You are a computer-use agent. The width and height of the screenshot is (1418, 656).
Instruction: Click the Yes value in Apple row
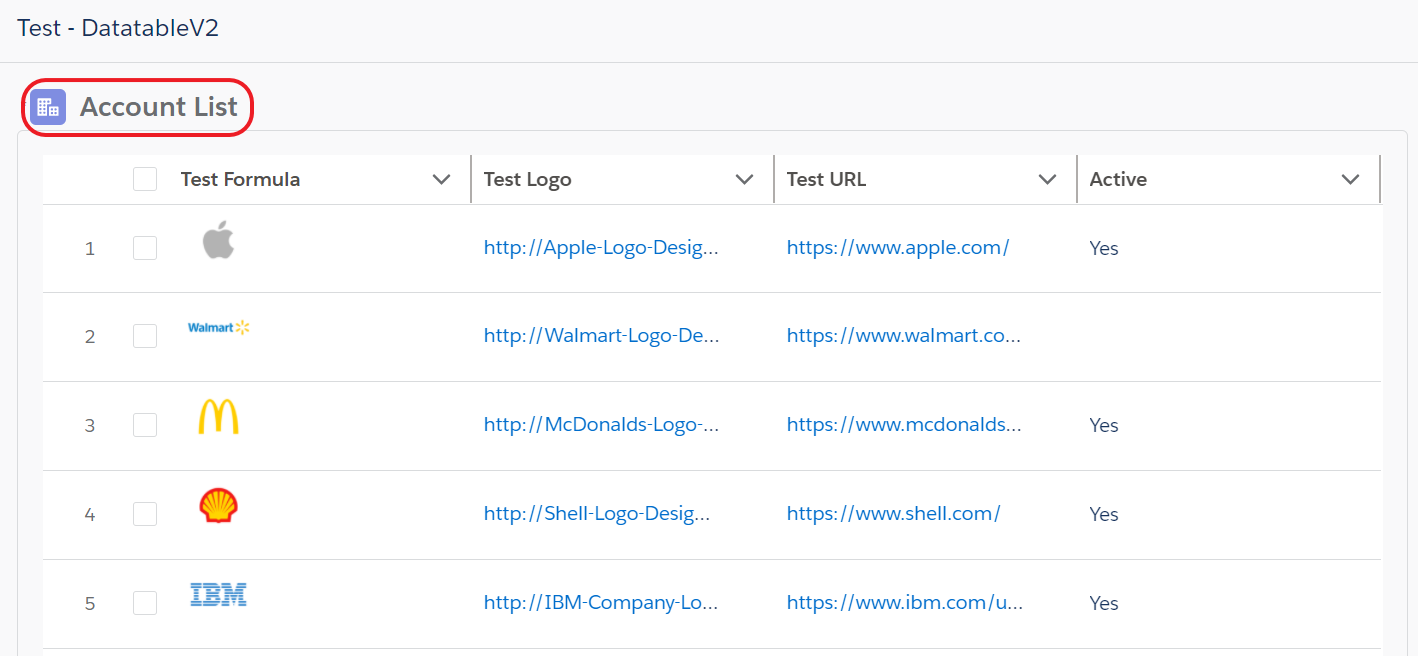(x=1104, y=248)
